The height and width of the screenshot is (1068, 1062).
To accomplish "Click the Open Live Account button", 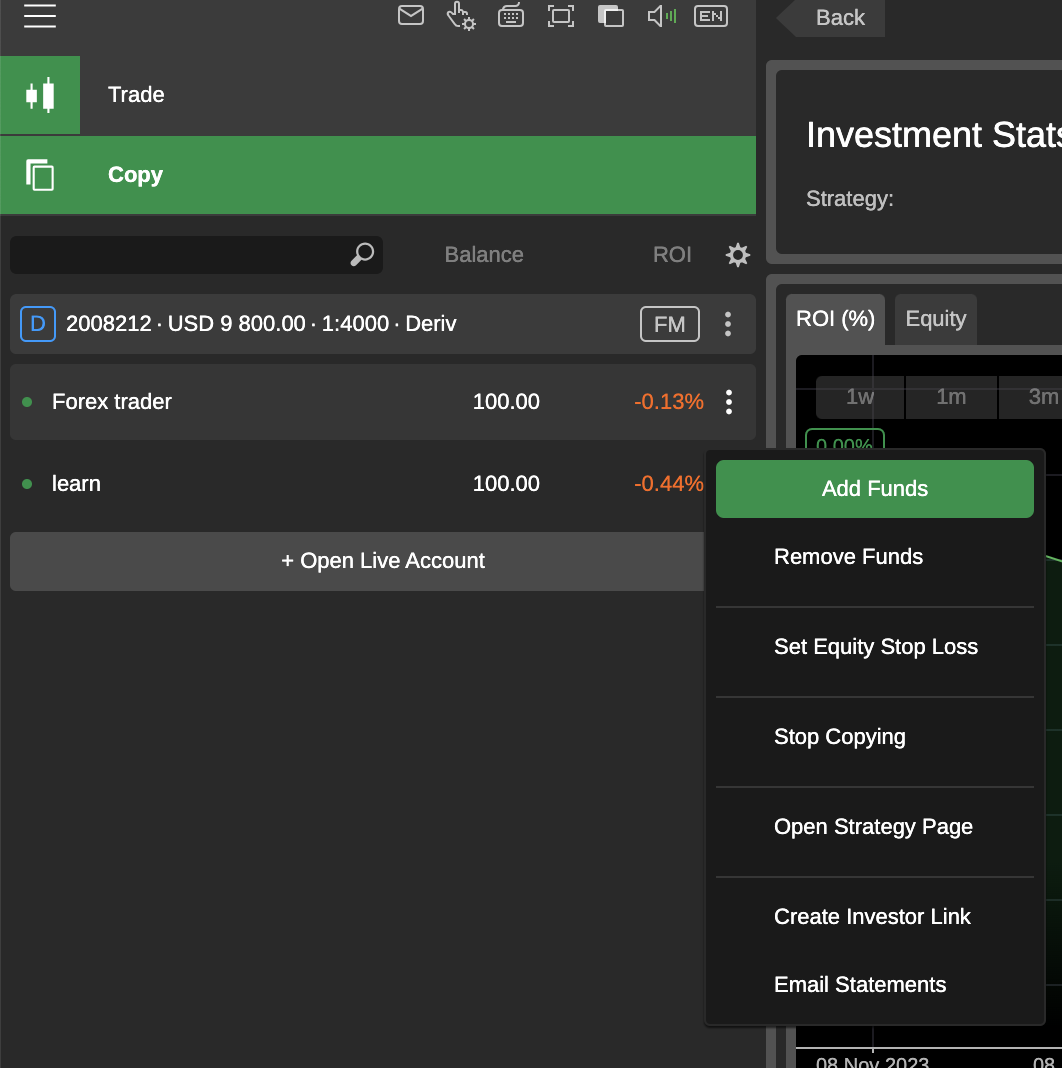I will pos(383,561).
